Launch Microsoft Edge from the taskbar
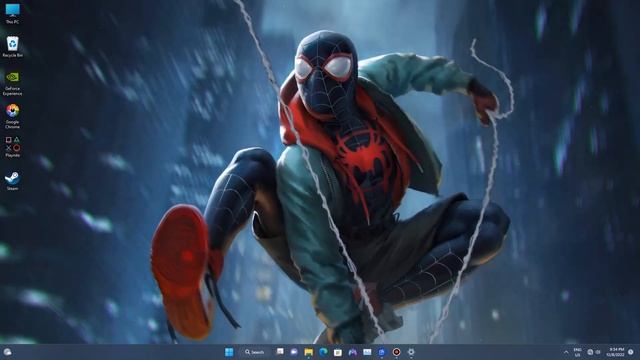Screen dimensions: 640x360 [x=323, y=352]
